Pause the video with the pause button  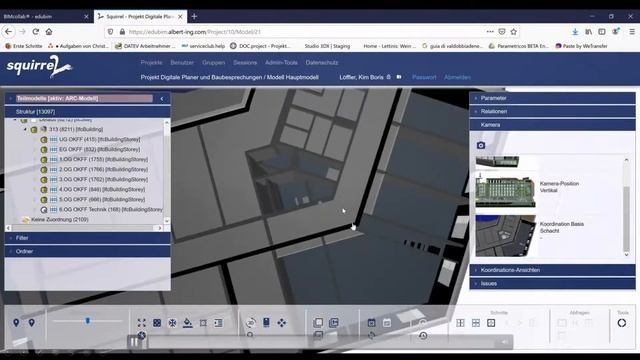click(134, 342)
